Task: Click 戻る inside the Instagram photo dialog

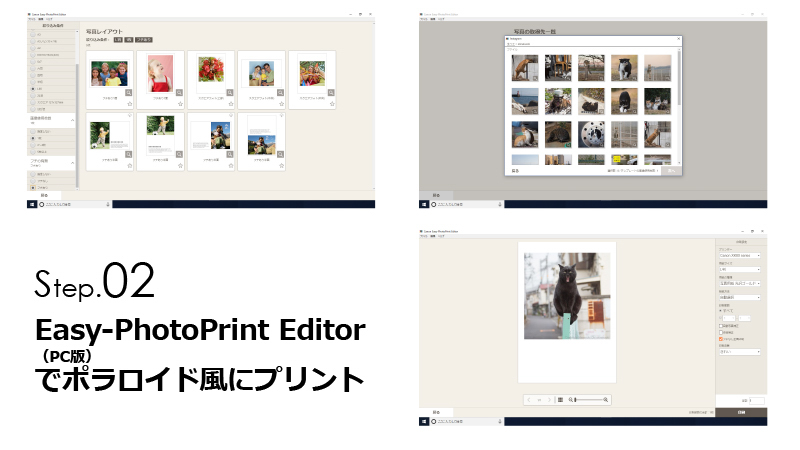Action: pos(515,171)
